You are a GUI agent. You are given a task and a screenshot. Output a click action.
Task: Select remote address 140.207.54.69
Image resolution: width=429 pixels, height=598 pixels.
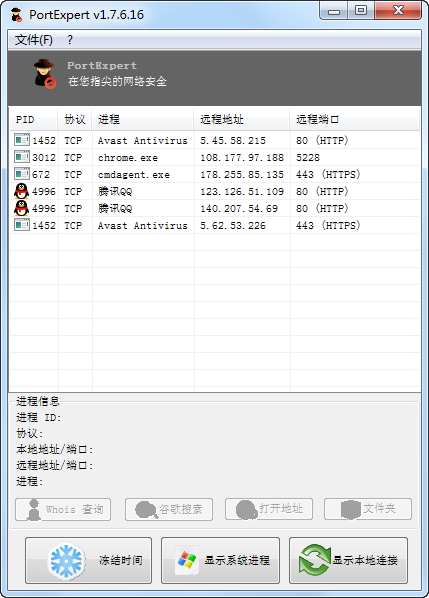239,208
